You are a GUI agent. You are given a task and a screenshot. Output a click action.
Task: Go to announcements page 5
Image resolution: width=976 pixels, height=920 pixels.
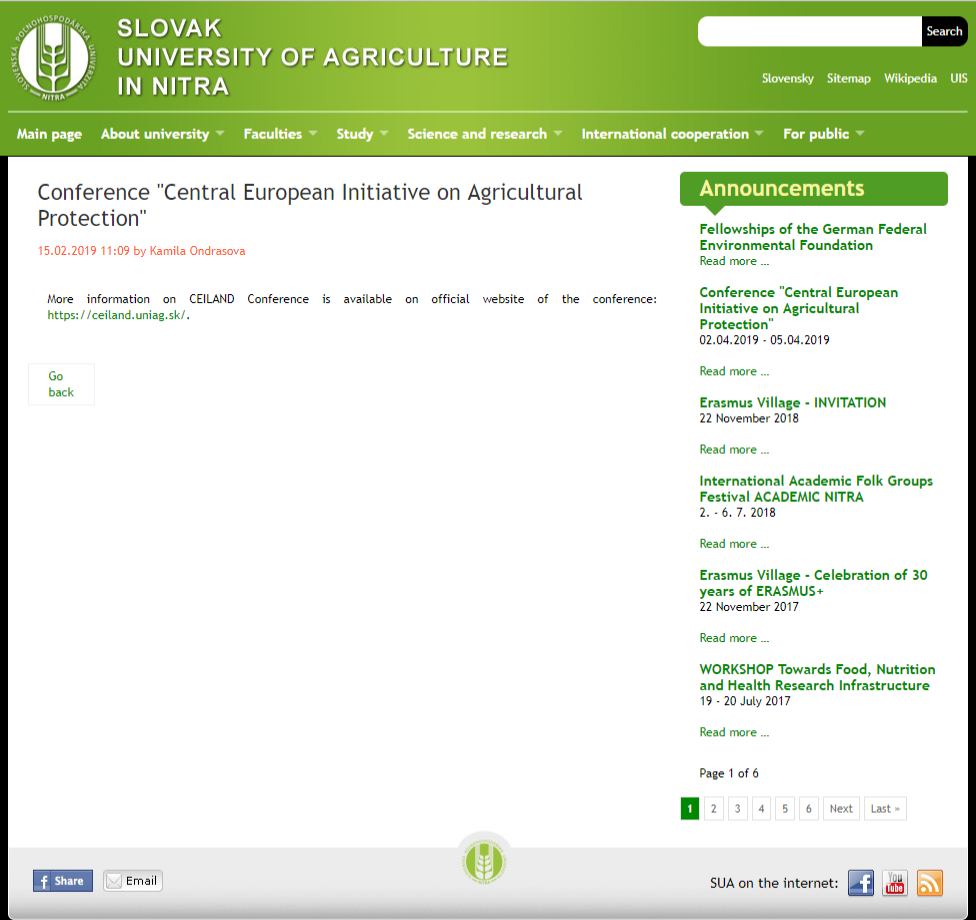[785, 809]
